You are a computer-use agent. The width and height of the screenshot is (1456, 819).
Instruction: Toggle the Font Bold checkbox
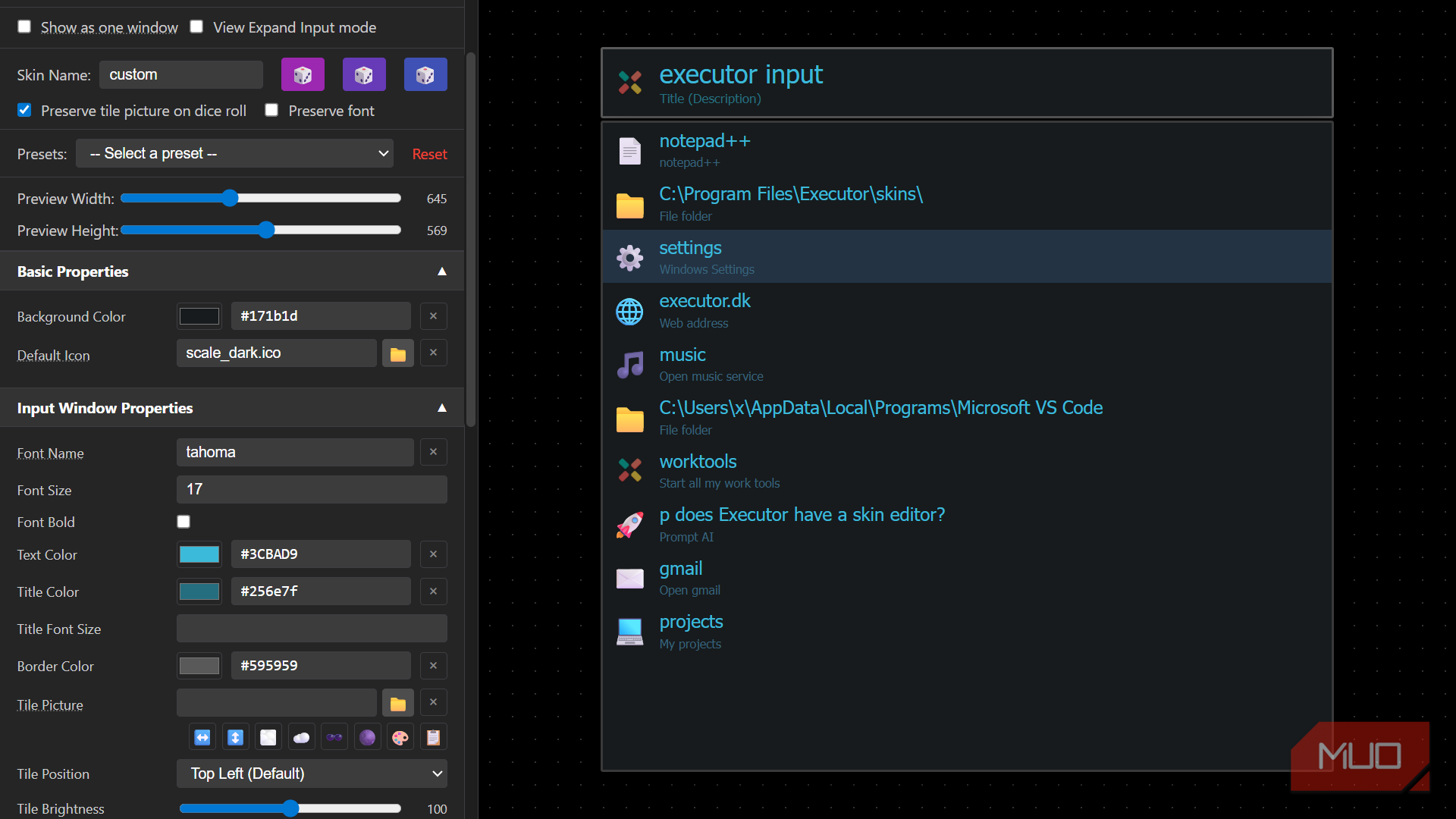click(x=184, y=522)
